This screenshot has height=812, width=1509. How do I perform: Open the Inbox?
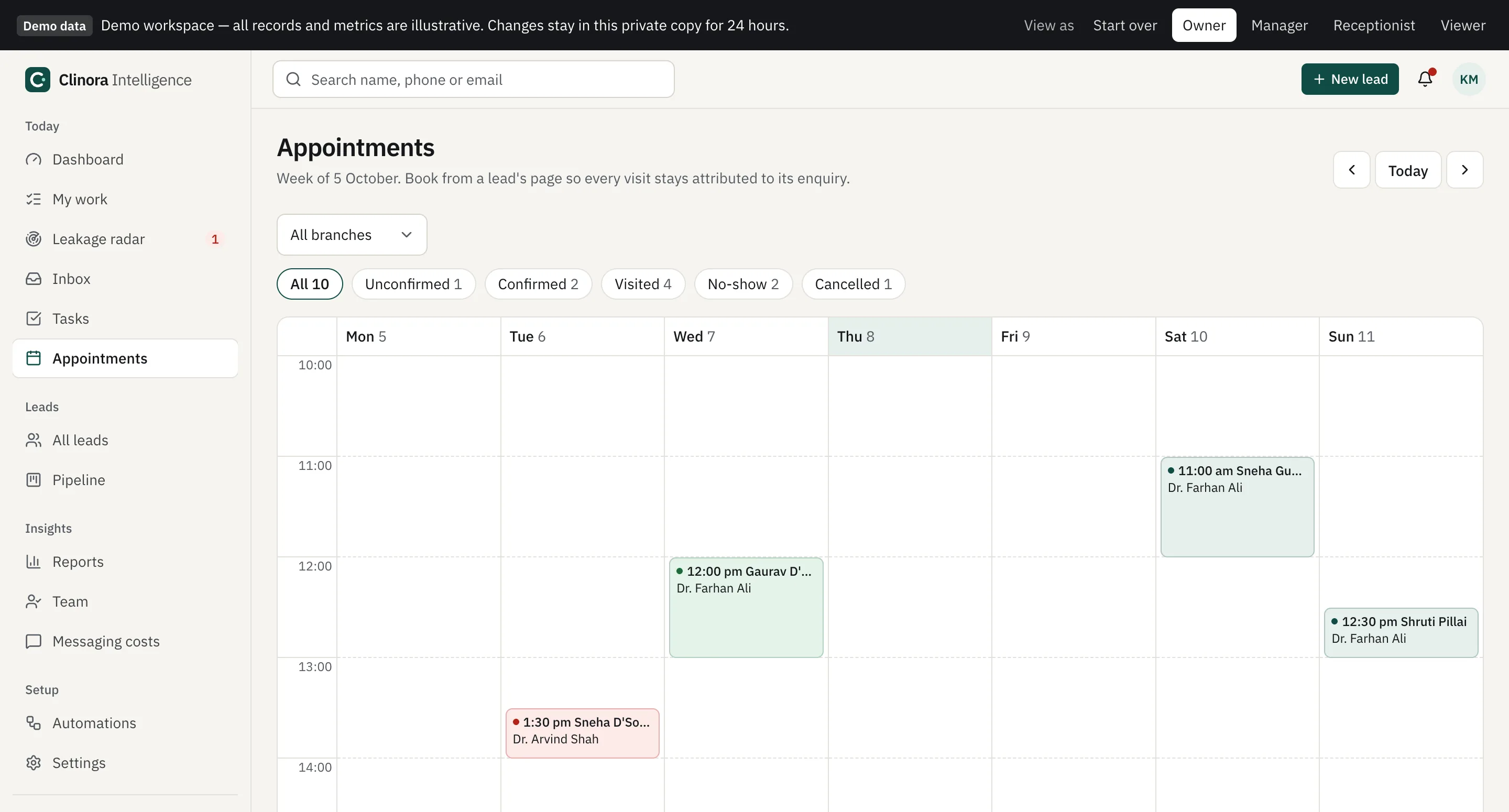(125, 279)
